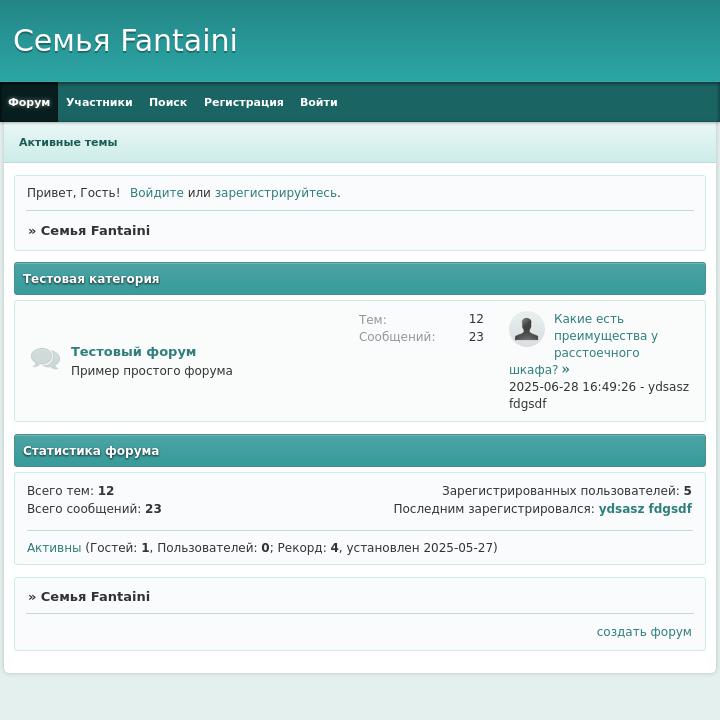The image size is (720, 720).
Task: Click the bottom Семья Fantaini breadcrumb
Action: click(95, 597)
